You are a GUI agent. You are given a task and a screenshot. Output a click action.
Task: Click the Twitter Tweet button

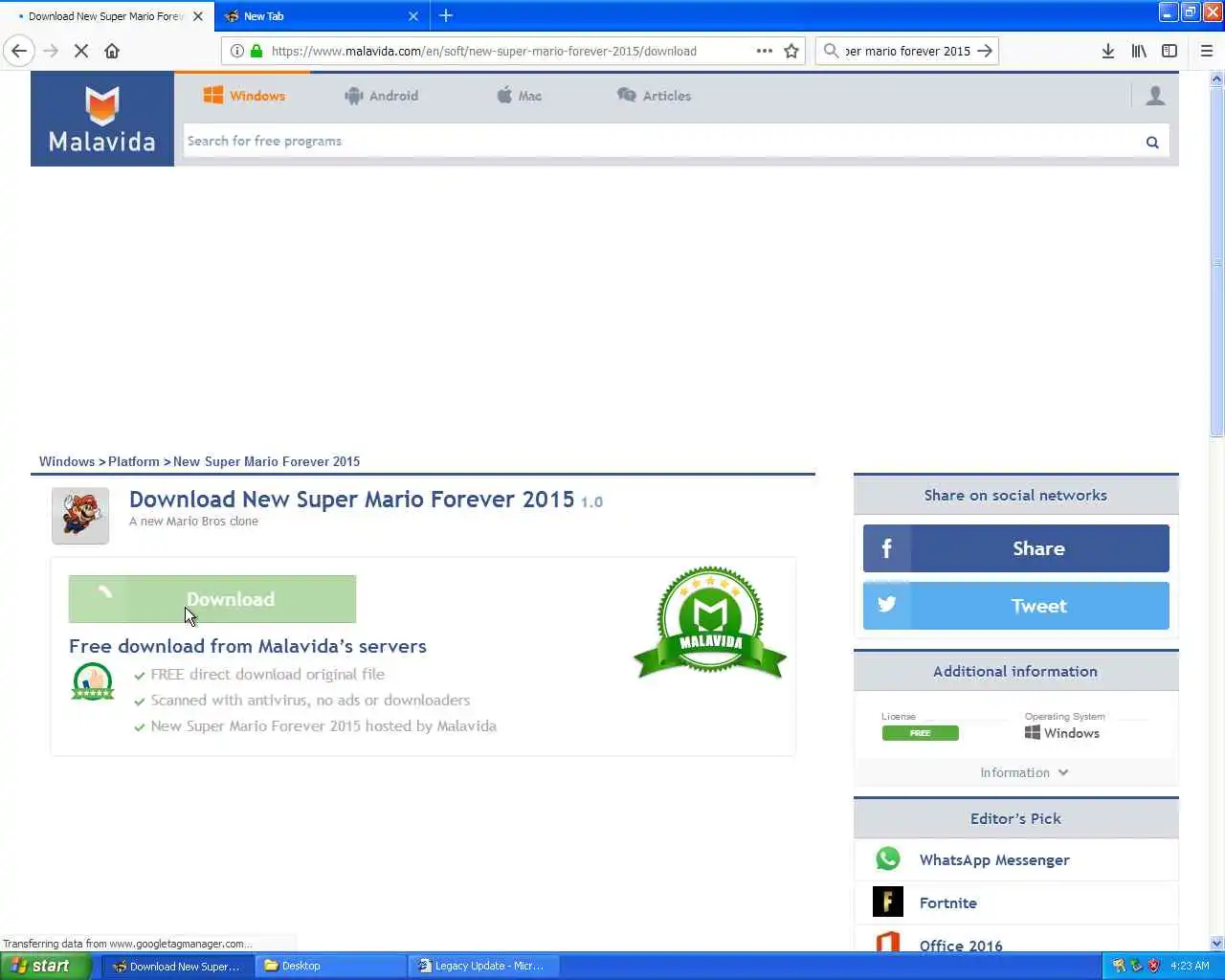1016,606
